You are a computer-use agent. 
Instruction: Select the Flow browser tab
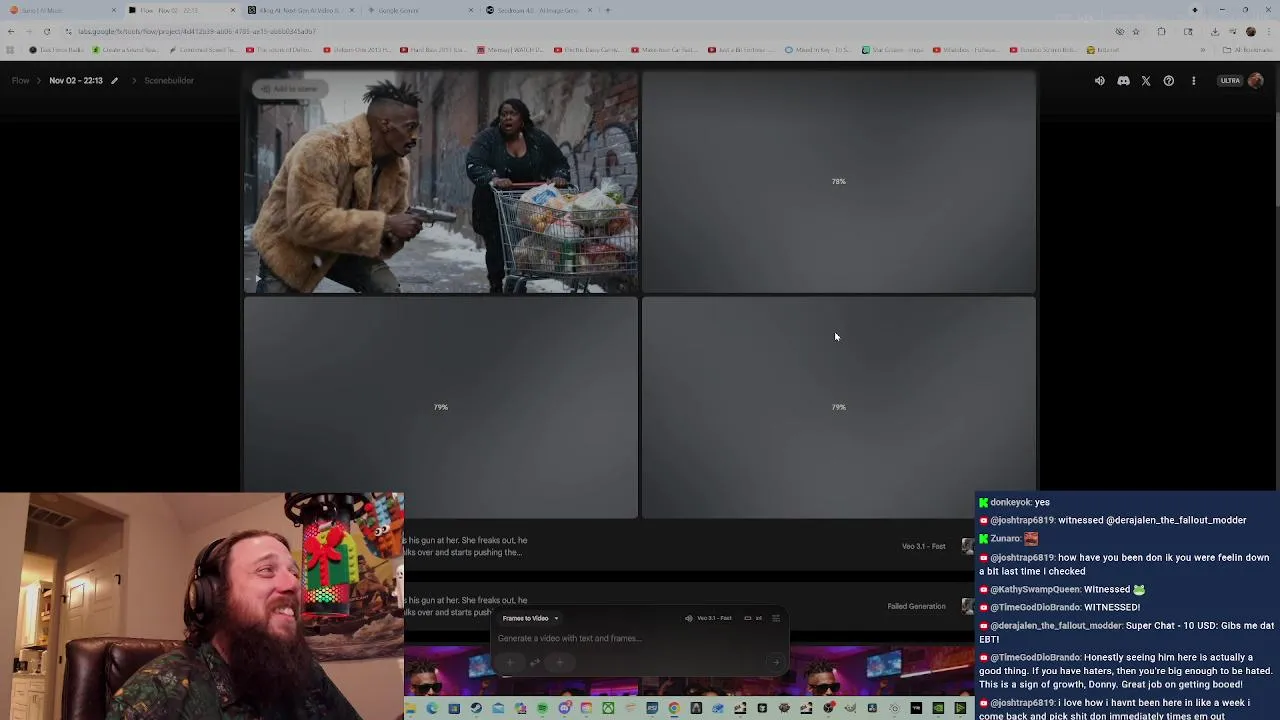[180, 10]
